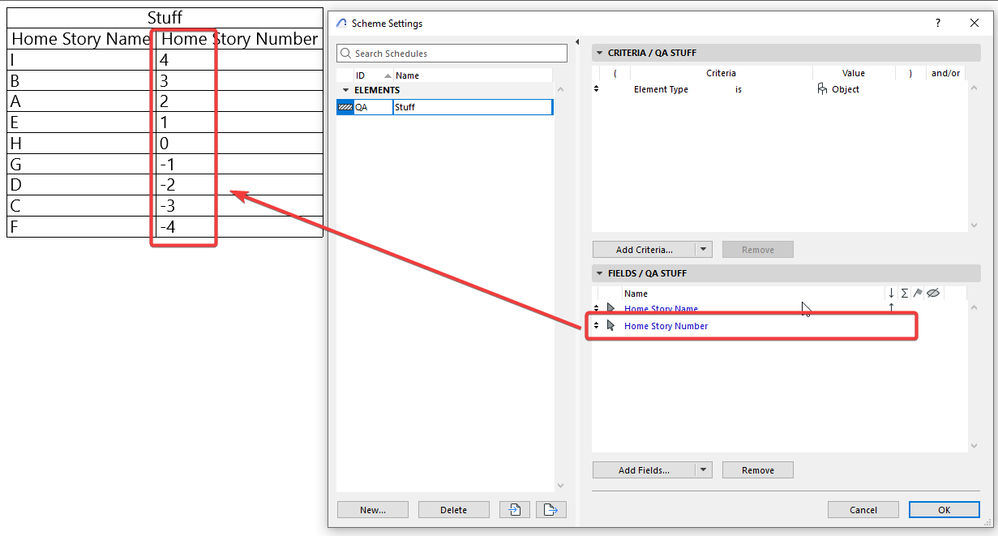Click the open parenthesis column header
Image resolution: width=998 pixels, height=536 pixels.
coord(615,73)
